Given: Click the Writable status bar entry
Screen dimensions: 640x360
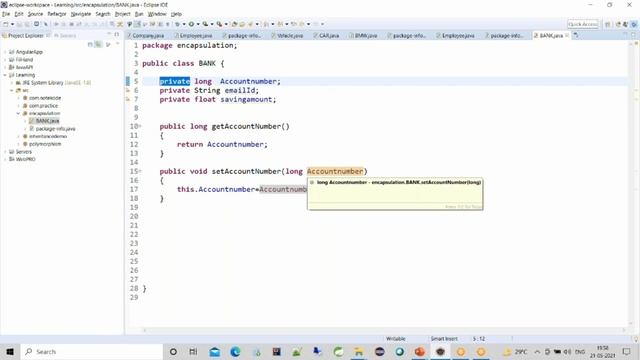Looking at the screenshot, I should 396,339.
